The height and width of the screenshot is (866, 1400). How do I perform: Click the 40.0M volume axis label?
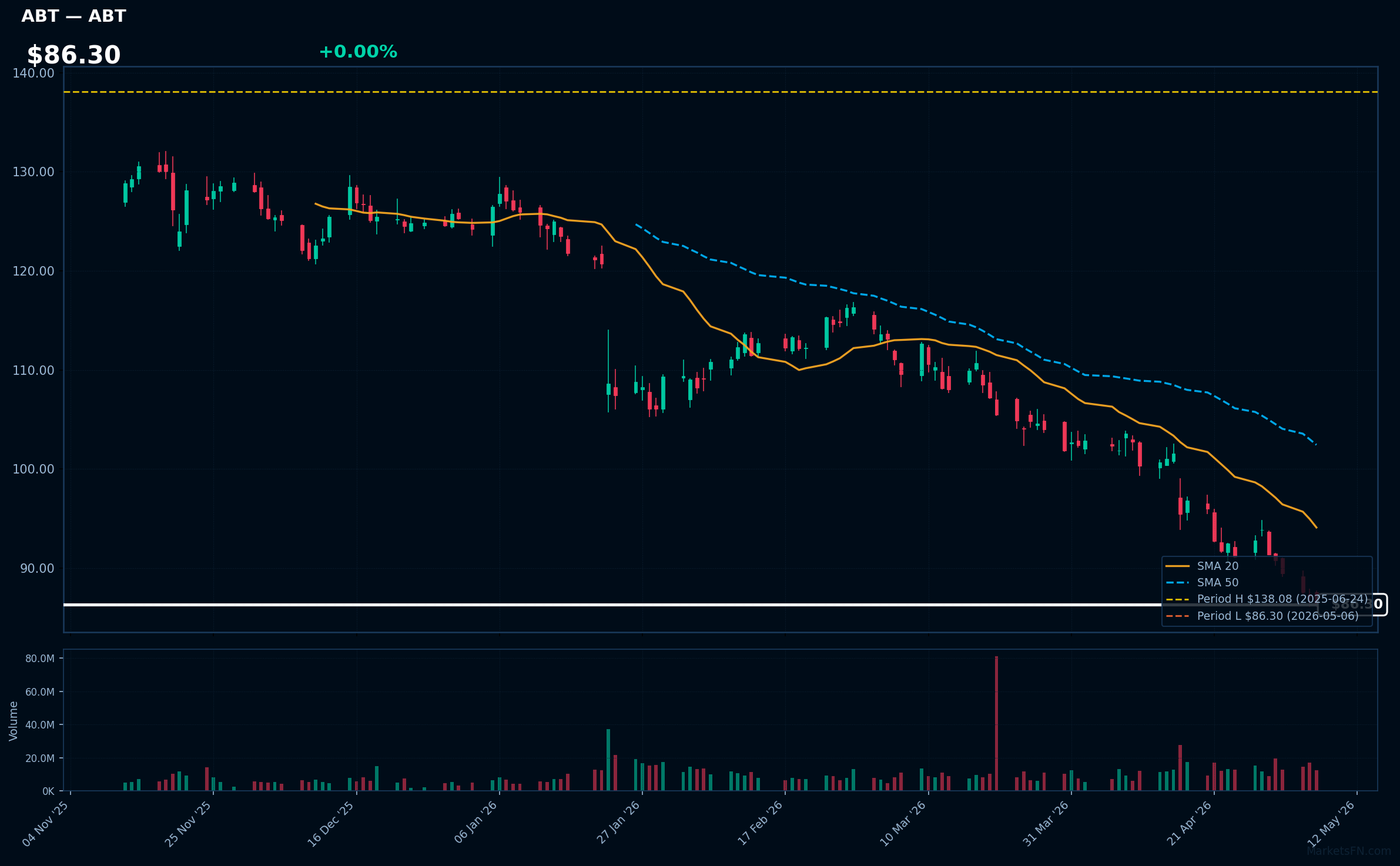(40, 725)
